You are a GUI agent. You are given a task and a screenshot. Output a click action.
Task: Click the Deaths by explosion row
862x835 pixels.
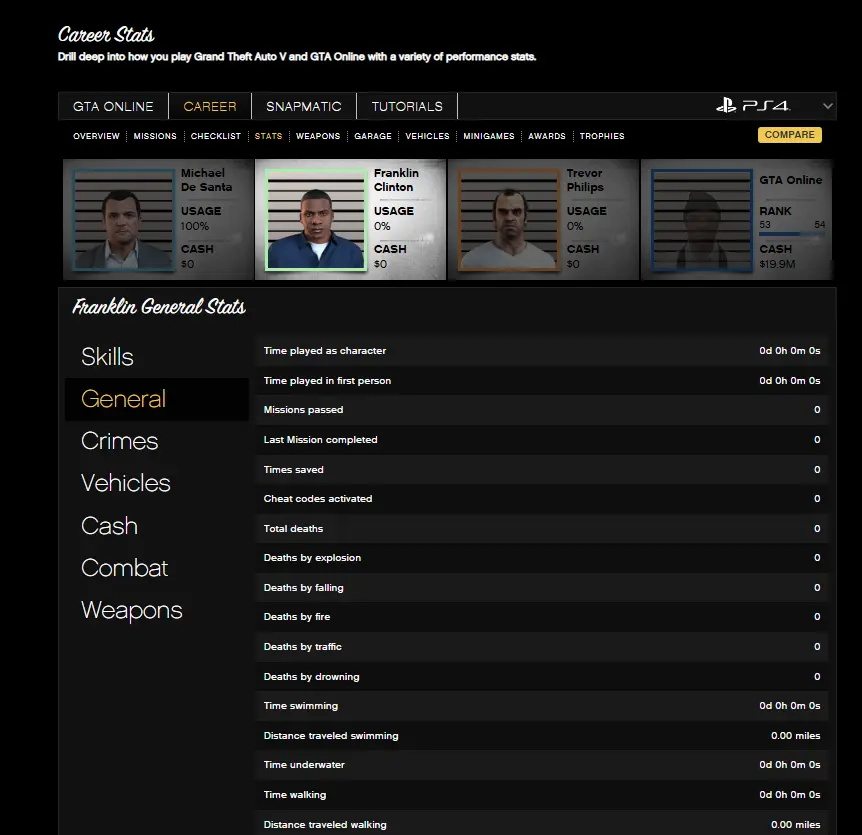541,557
